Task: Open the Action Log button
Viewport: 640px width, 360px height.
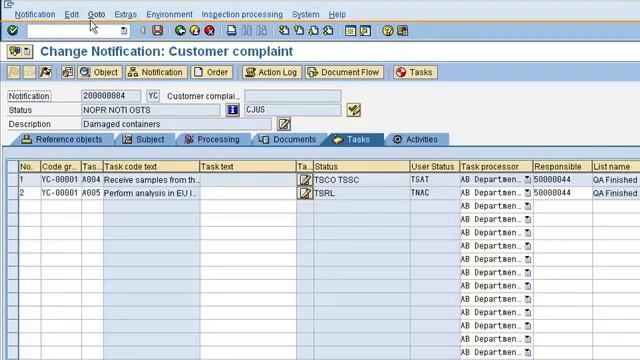Action: (271, 72)
